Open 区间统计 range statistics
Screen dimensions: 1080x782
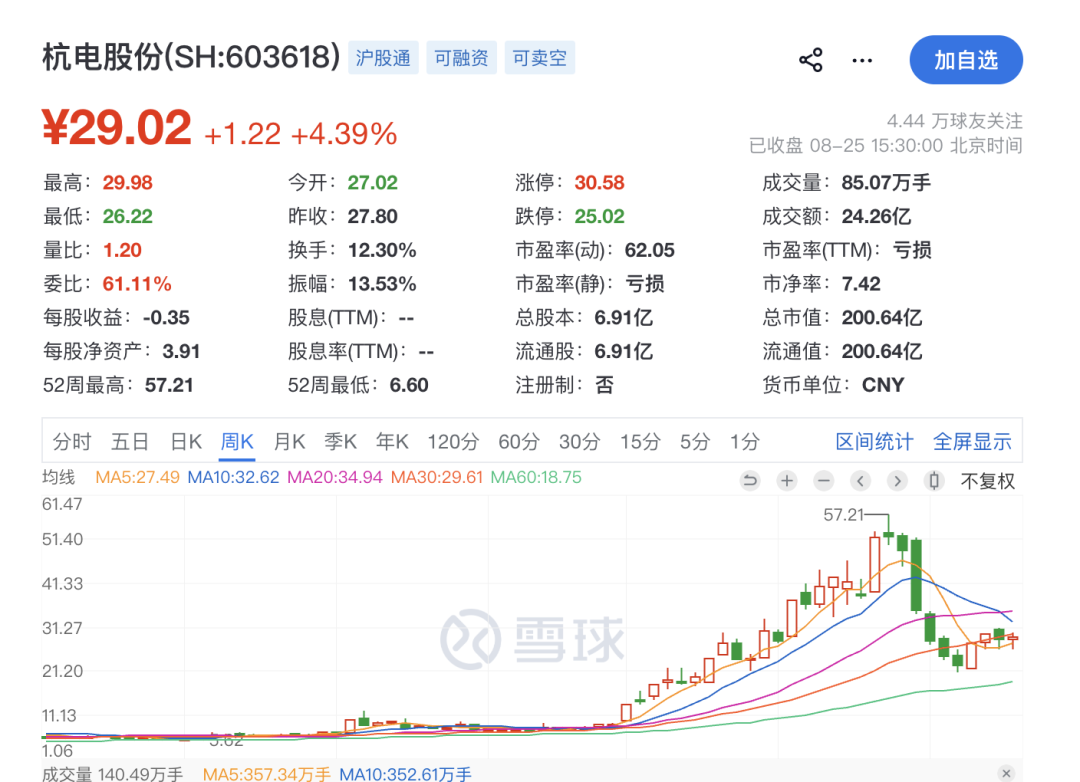874,442
